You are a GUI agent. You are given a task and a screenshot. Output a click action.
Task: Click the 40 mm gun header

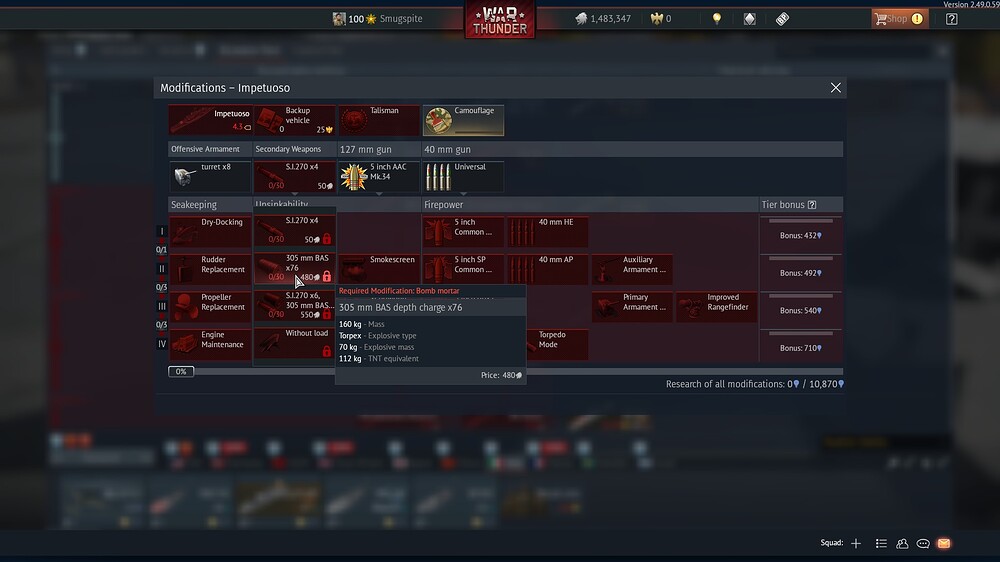[632, 149]
